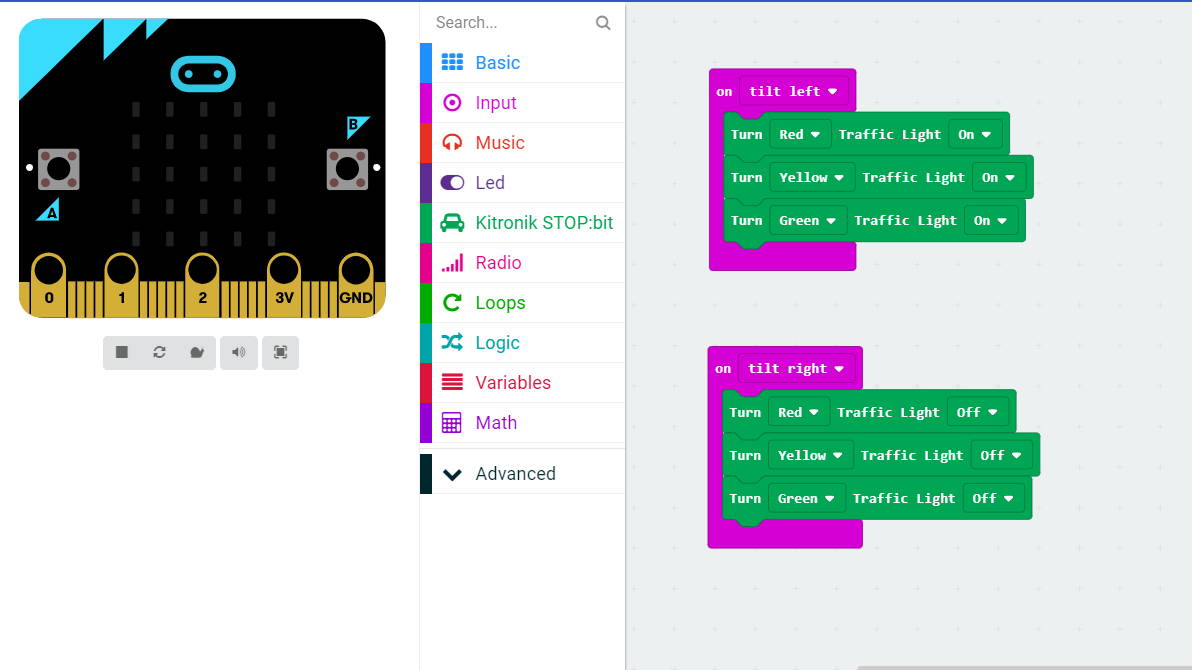
Task: Launch simulator in full screen
Action: pos(281,352)
